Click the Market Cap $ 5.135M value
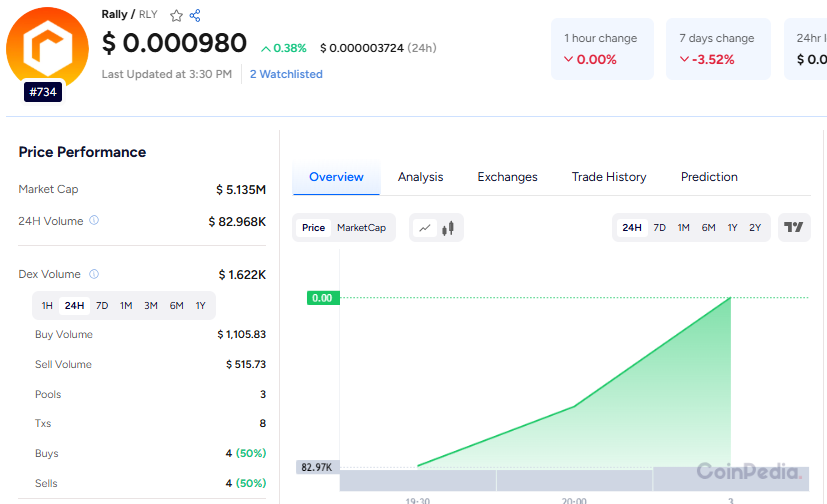 pyautogui.click(x=241, y=190)
